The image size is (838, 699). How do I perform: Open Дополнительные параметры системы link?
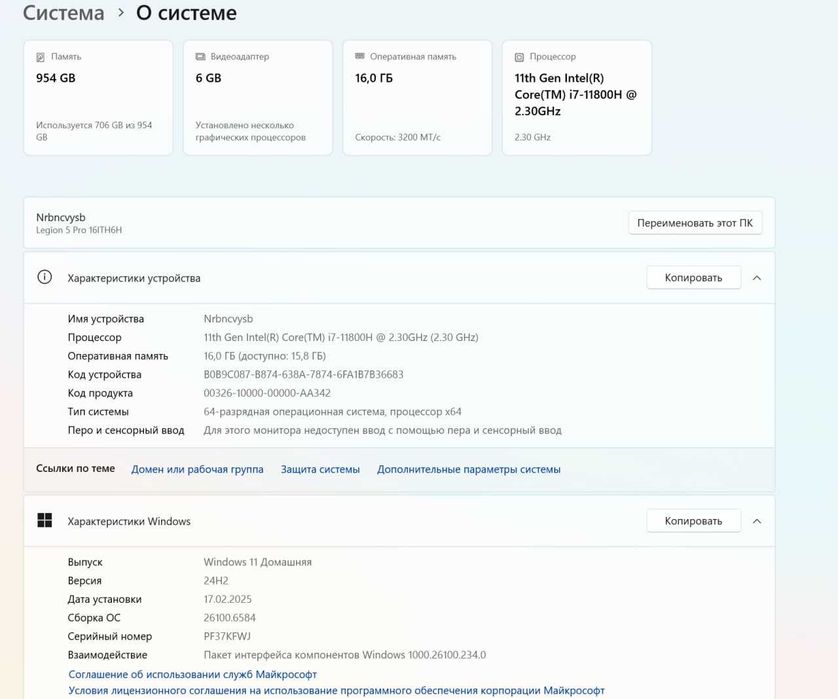(x=469, y=469)
